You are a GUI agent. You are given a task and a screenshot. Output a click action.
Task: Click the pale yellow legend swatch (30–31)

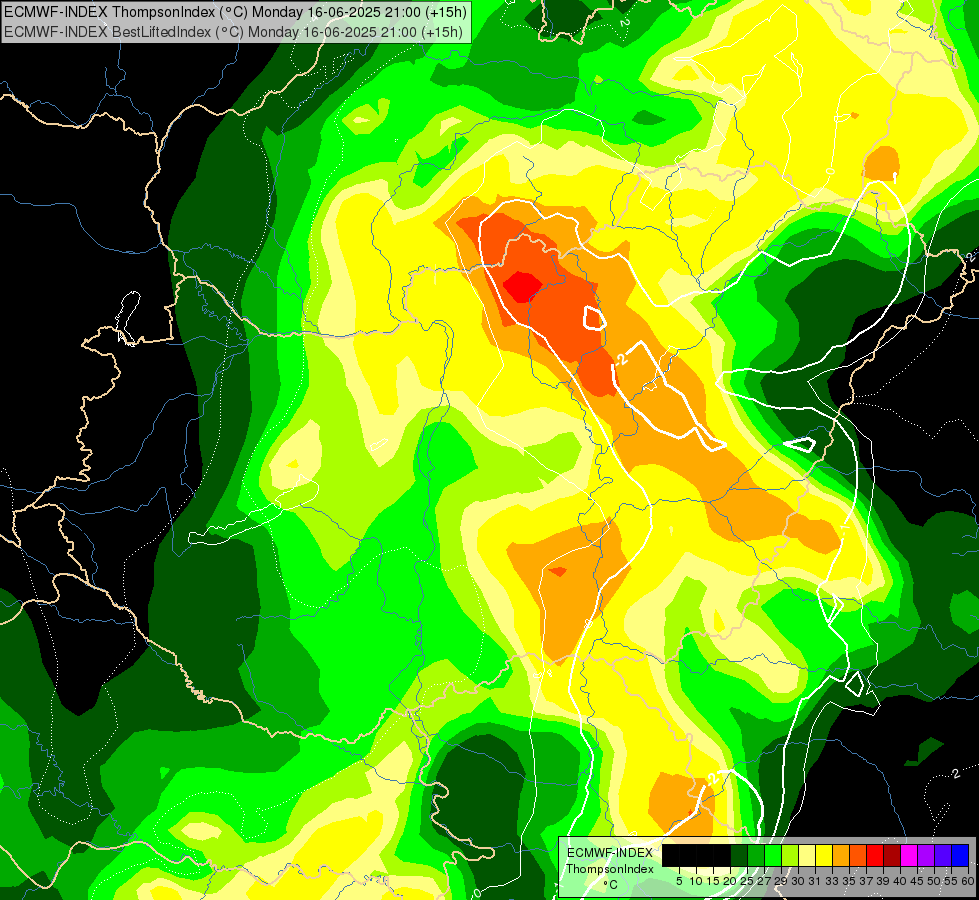pos(807,855)
